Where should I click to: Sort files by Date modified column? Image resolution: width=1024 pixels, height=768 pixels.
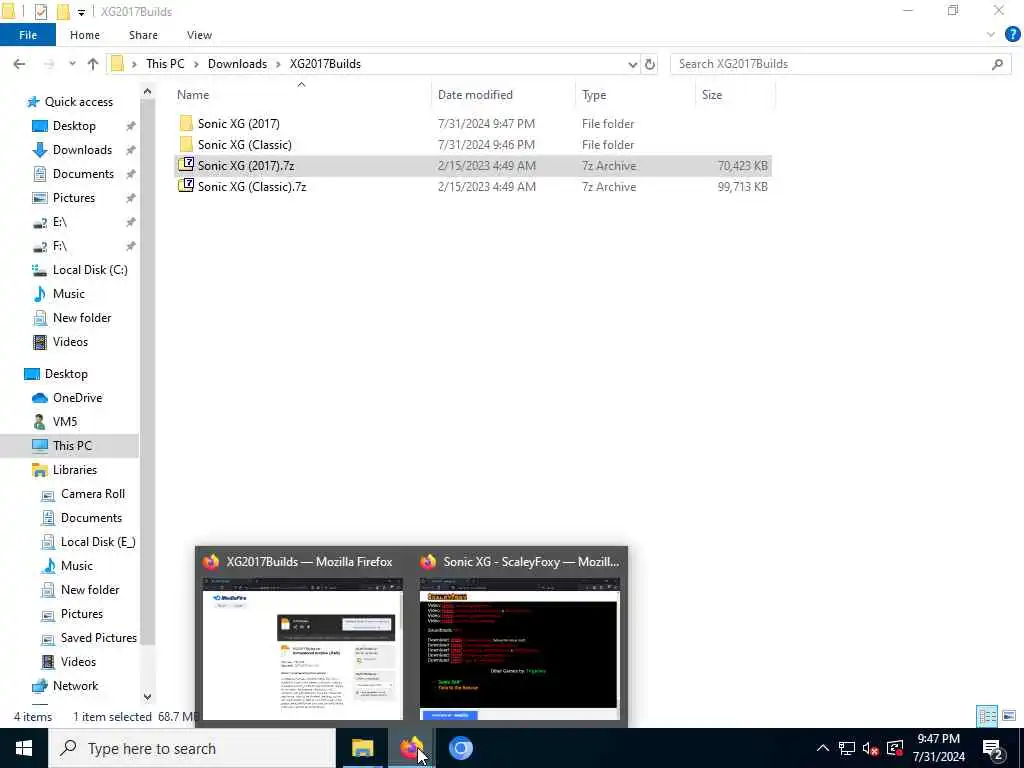click(x=503, y=95)
